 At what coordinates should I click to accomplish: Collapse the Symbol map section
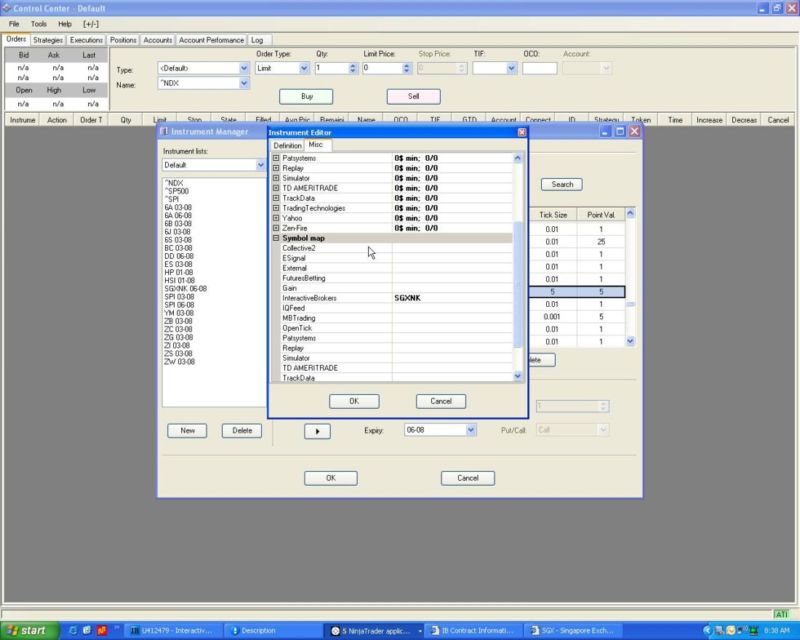[276, 238]
